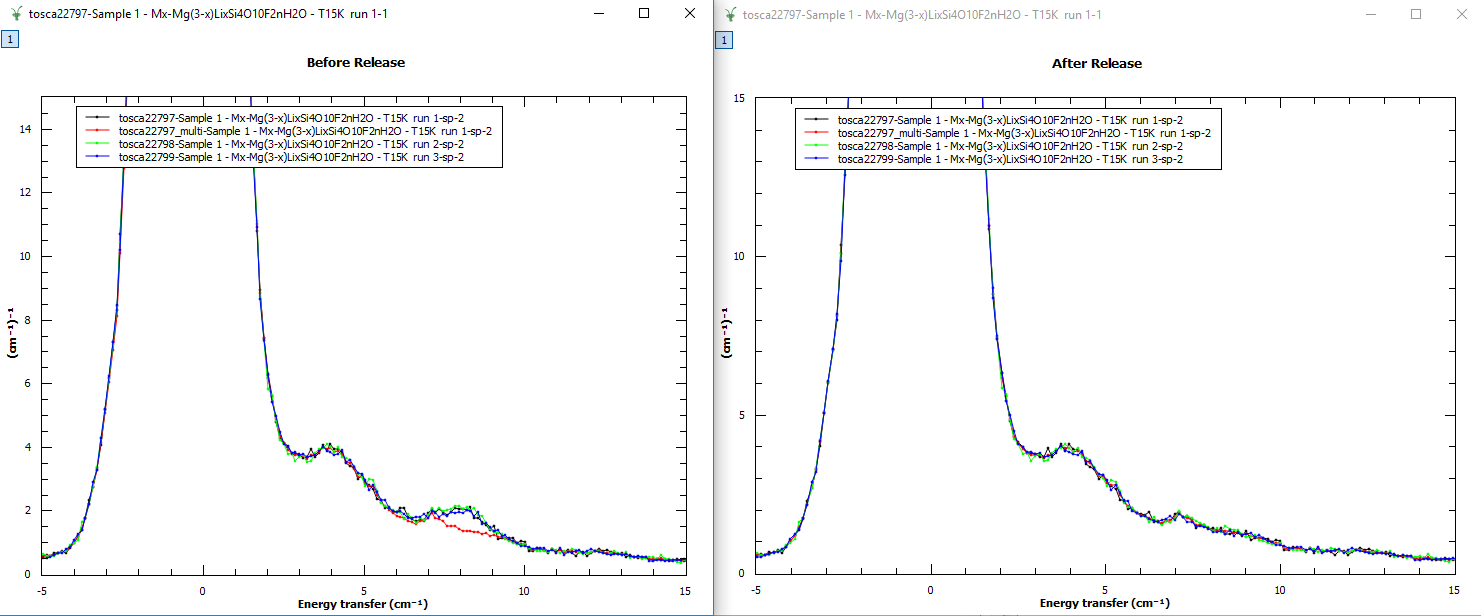The height and width of the screenshot is (616, 1481).
Task: Select the tosca22798 run 2-sp-2 legend entry
Action: (x=290, y=144)
